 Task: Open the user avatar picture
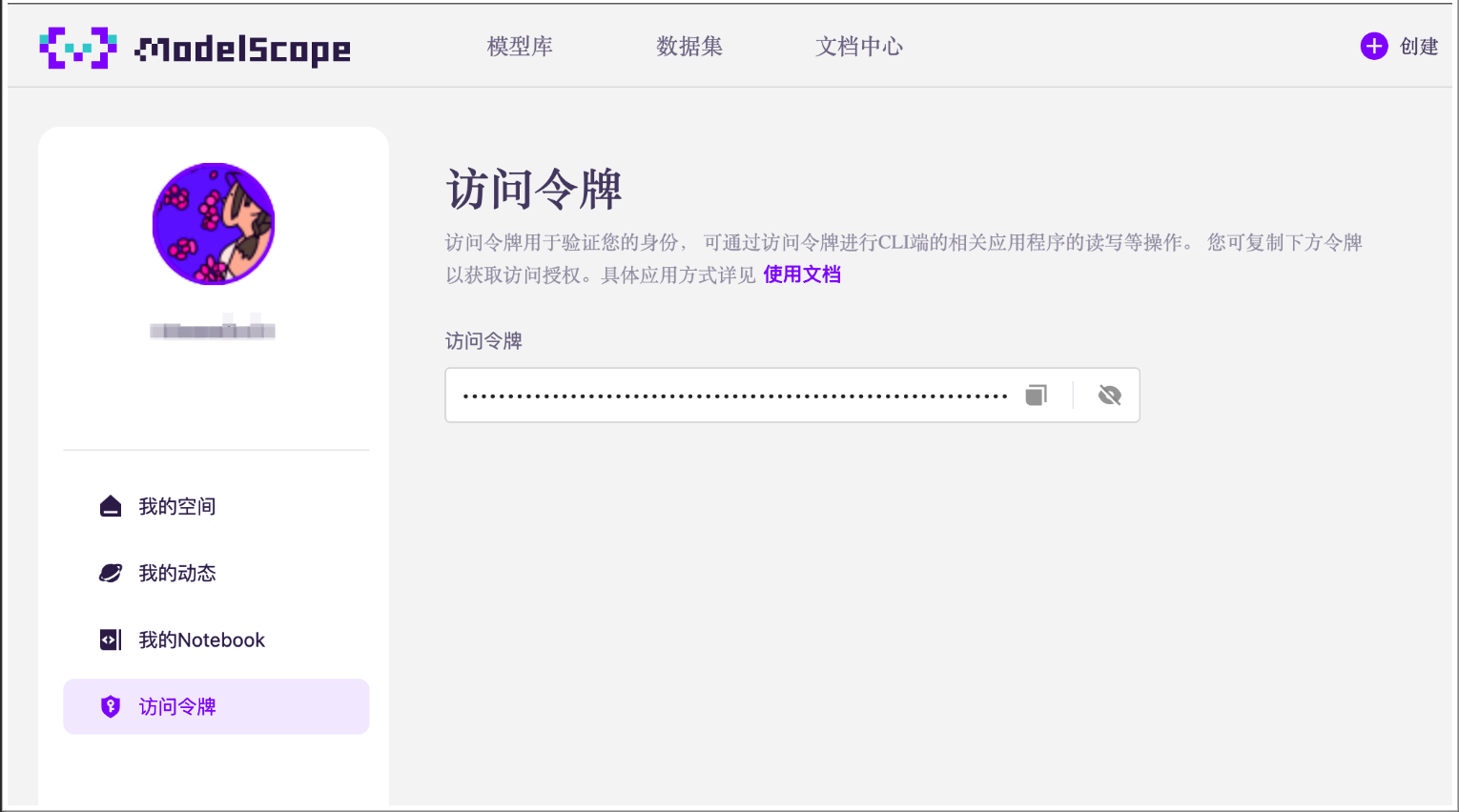click(214, 223)
